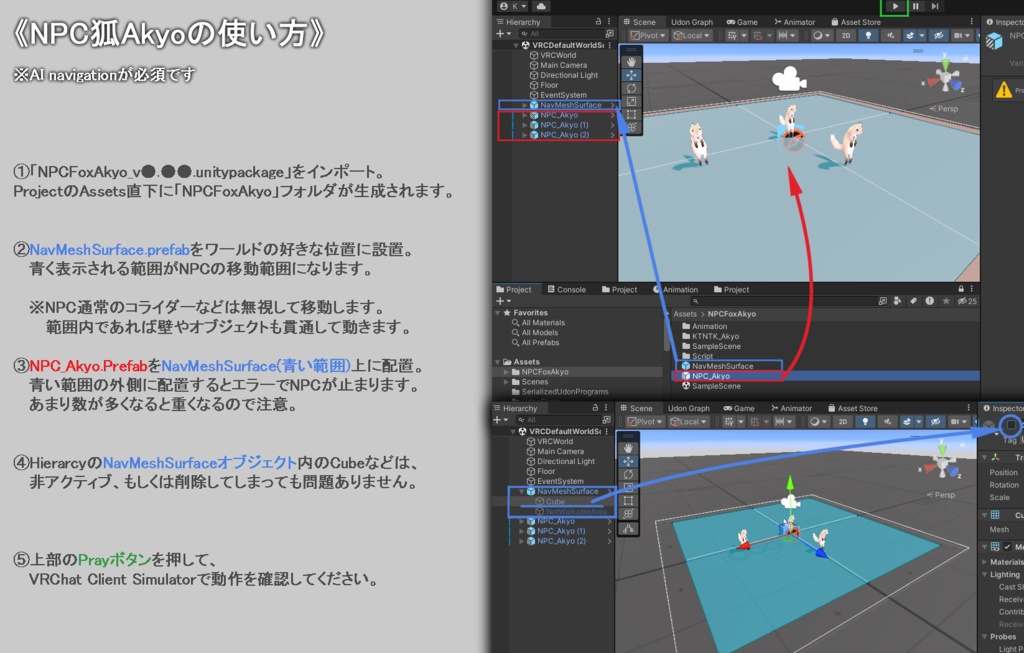Switch to the Udon Graph tab
This screenshot has width=1024, height=653.
point(691,22)
